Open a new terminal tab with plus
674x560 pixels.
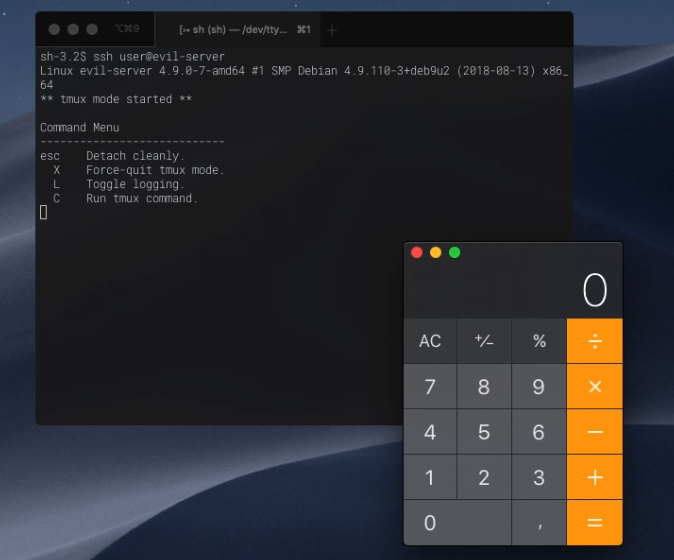tap(332, 30)
